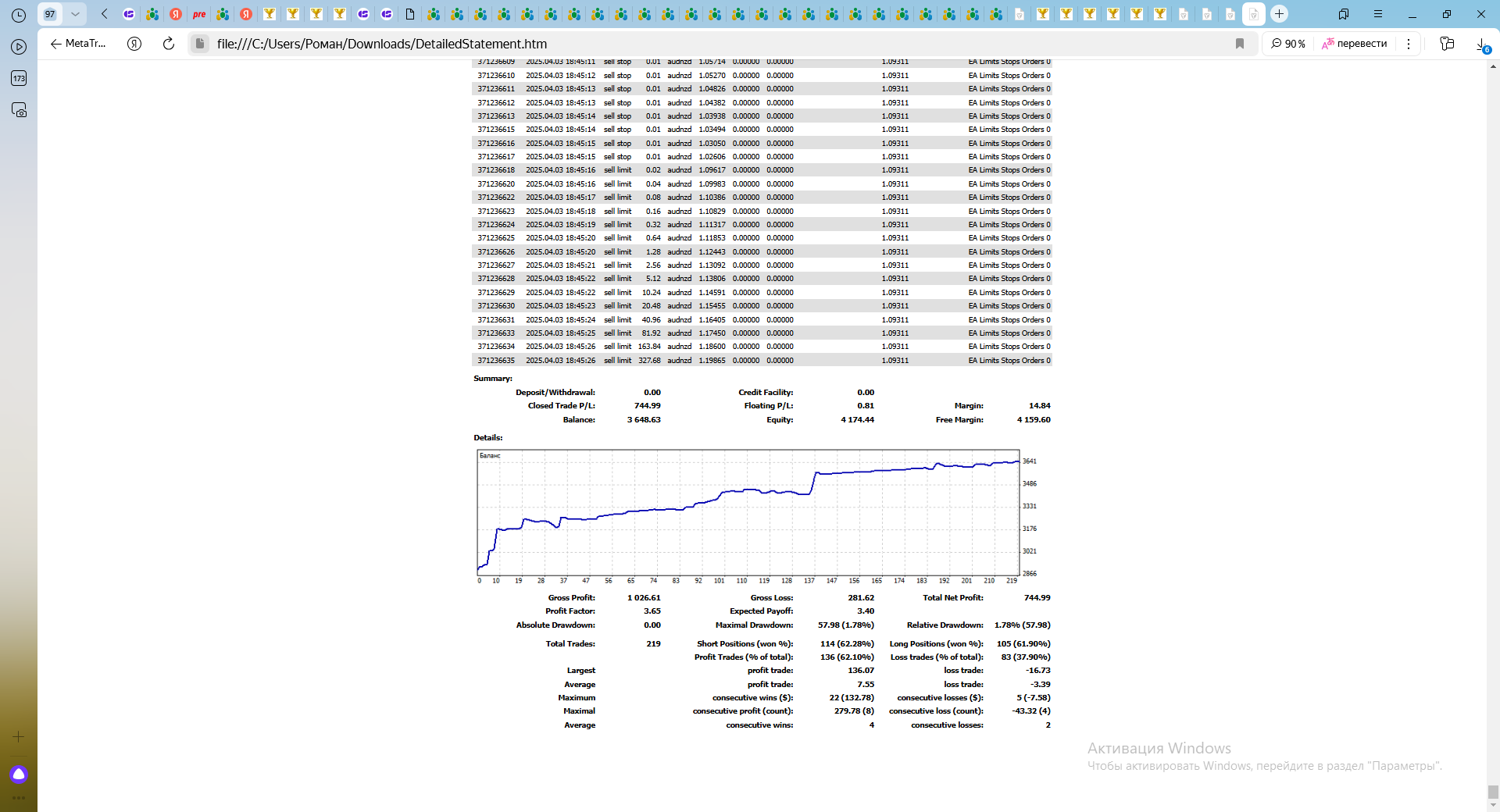Image resolution: width=1500 pixels, height=812 pixels.
Task: Click the 90 % zoom indicator
Action: click(x=1288, y=44)
